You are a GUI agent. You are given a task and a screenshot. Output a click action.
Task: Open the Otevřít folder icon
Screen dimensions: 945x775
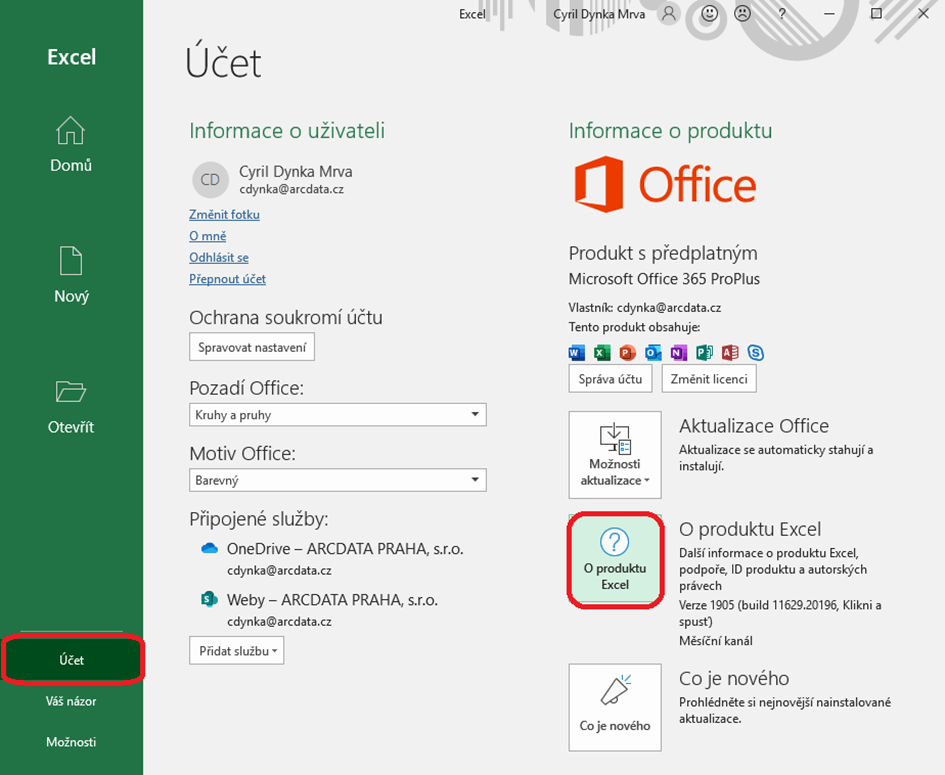click(x=71, y=392)
